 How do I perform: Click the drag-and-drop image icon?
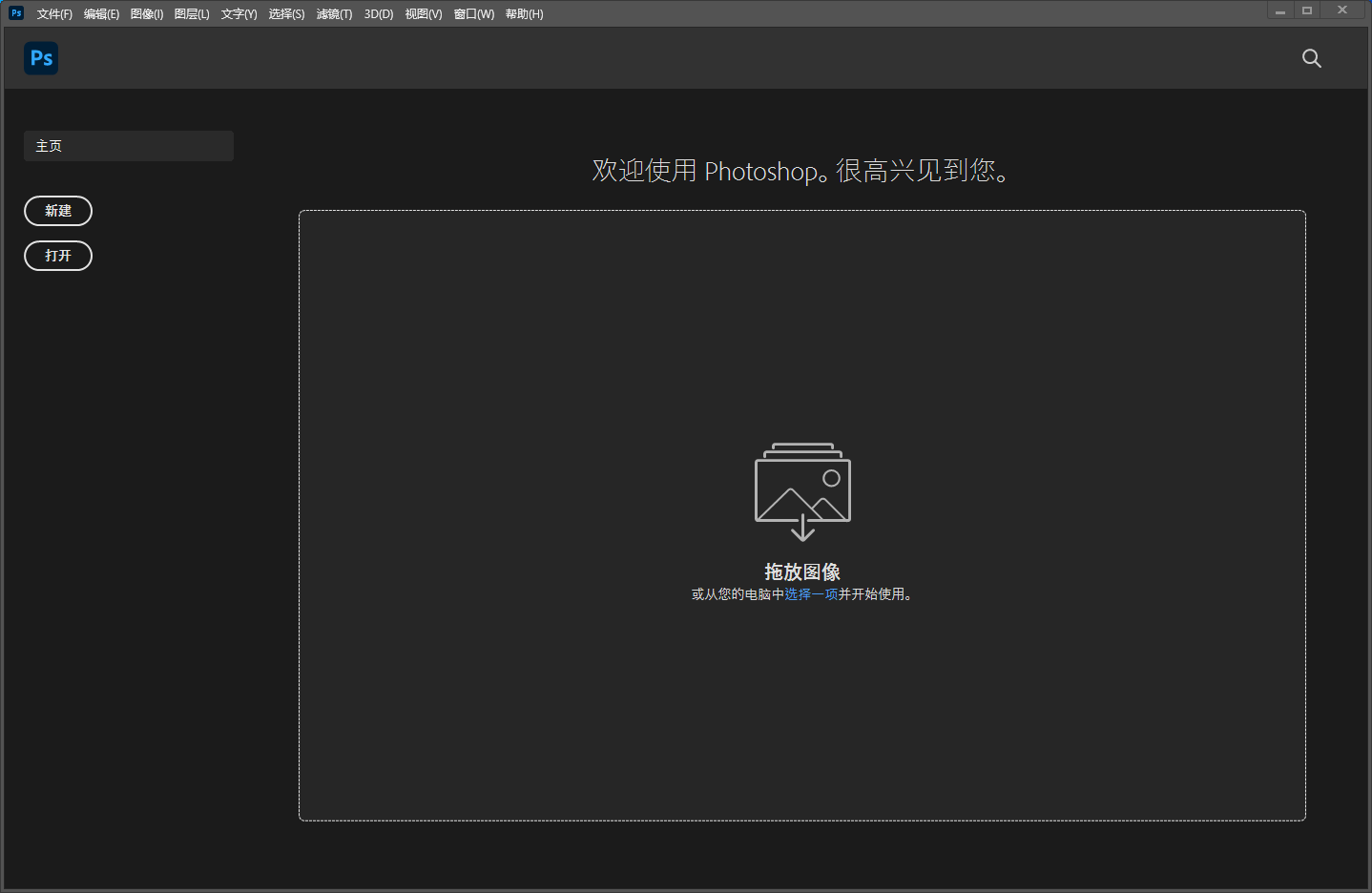point(802,491)
